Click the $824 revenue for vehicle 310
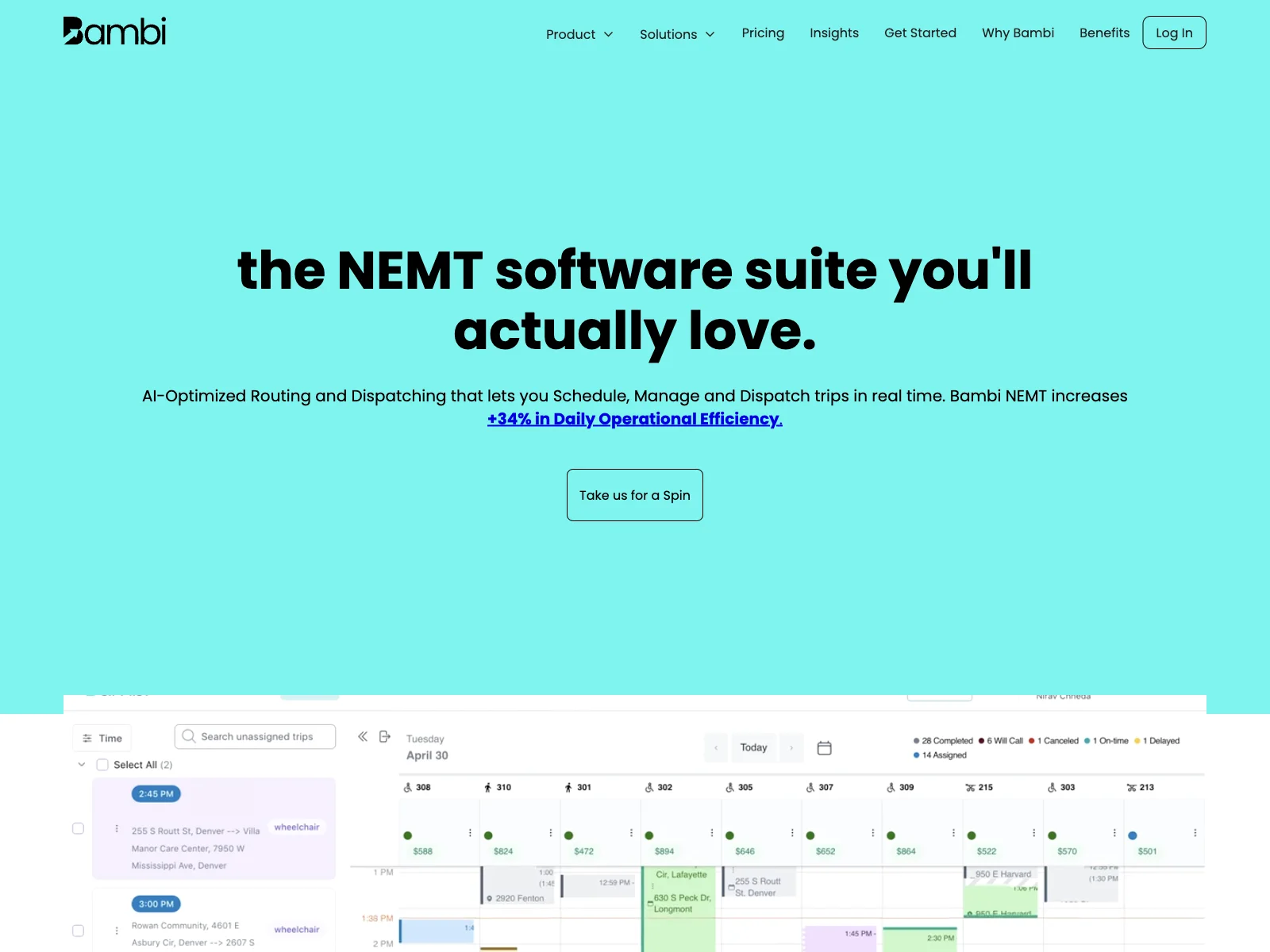Viewport: 1270px width, 952px height. click(503, 851)
